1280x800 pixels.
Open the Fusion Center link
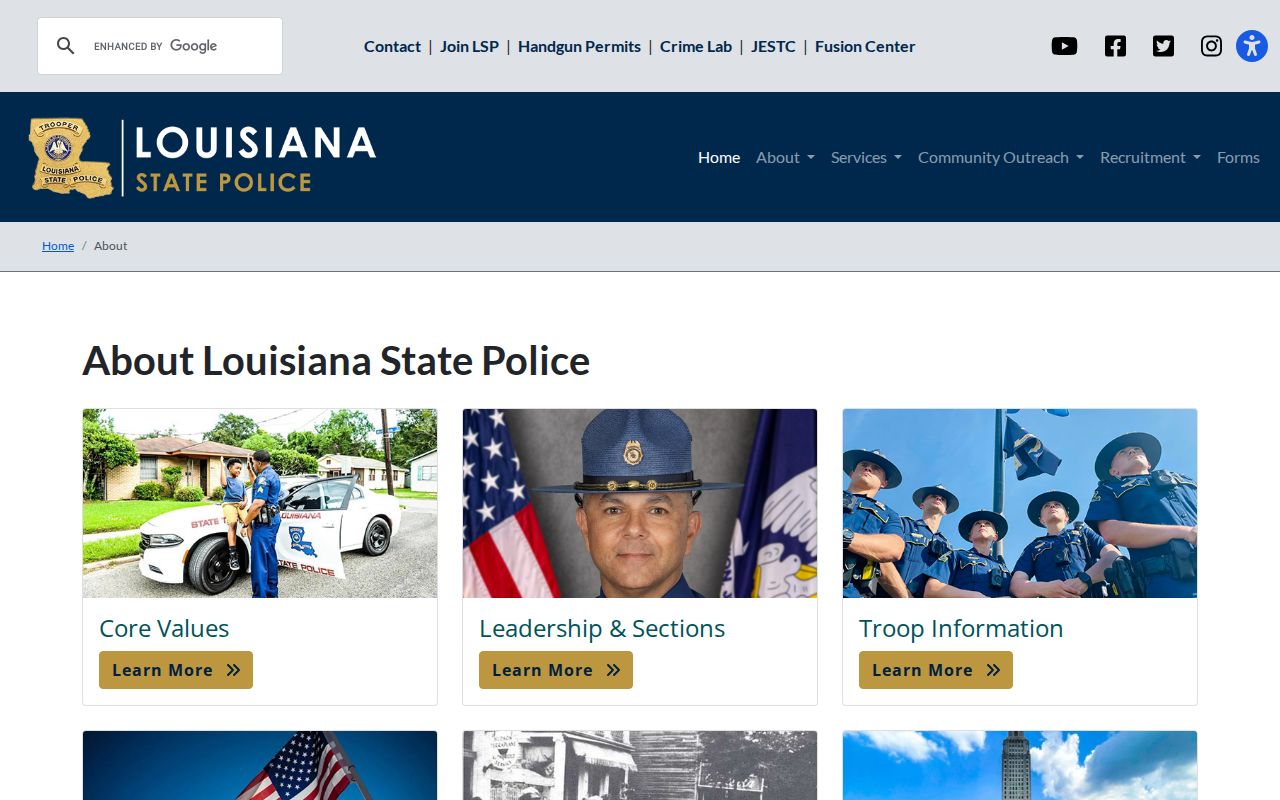[x=865, y=46]
